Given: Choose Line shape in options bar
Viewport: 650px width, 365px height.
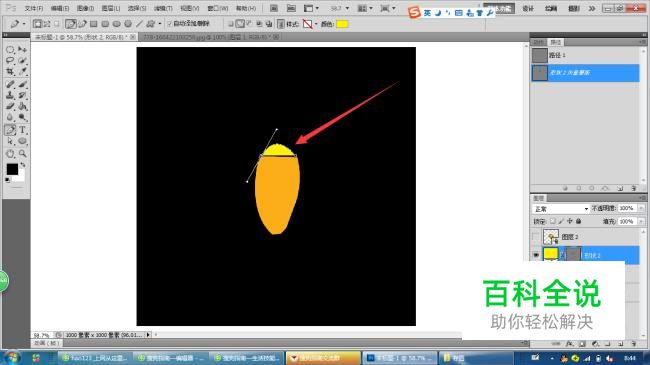Looking at the screenshot, I should 139,24.
